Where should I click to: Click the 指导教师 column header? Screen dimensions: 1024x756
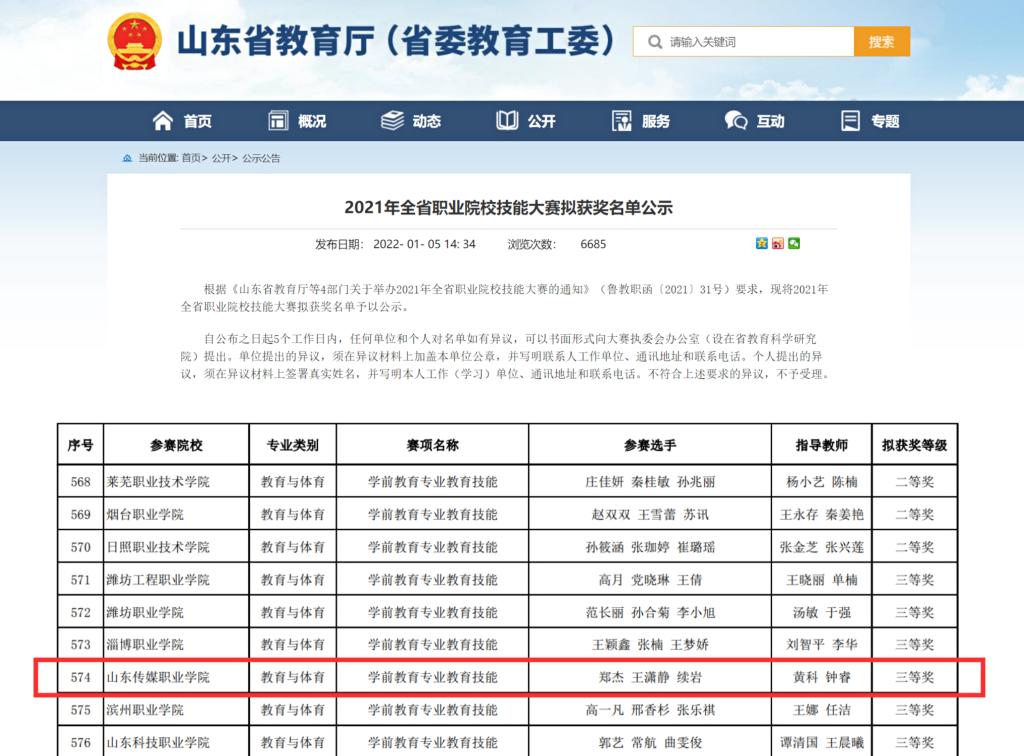(822, 445)
